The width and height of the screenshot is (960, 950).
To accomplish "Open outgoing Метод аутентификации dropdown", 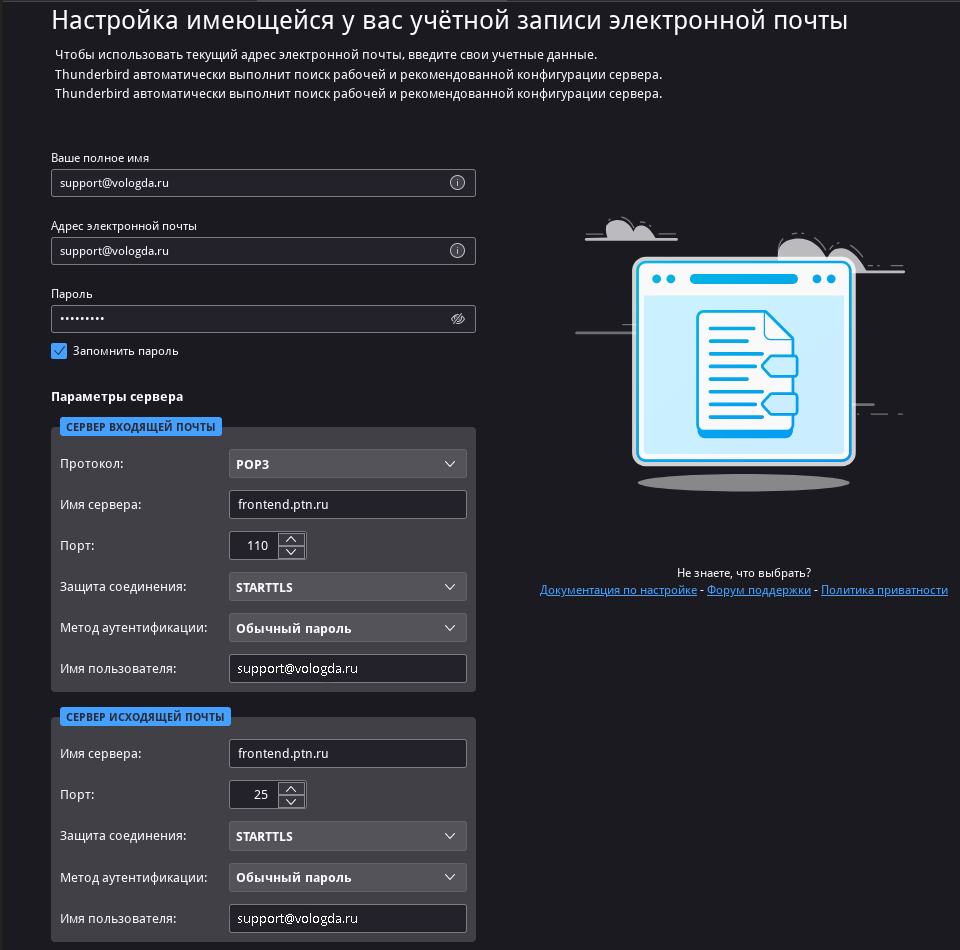I will coord(347,877).
